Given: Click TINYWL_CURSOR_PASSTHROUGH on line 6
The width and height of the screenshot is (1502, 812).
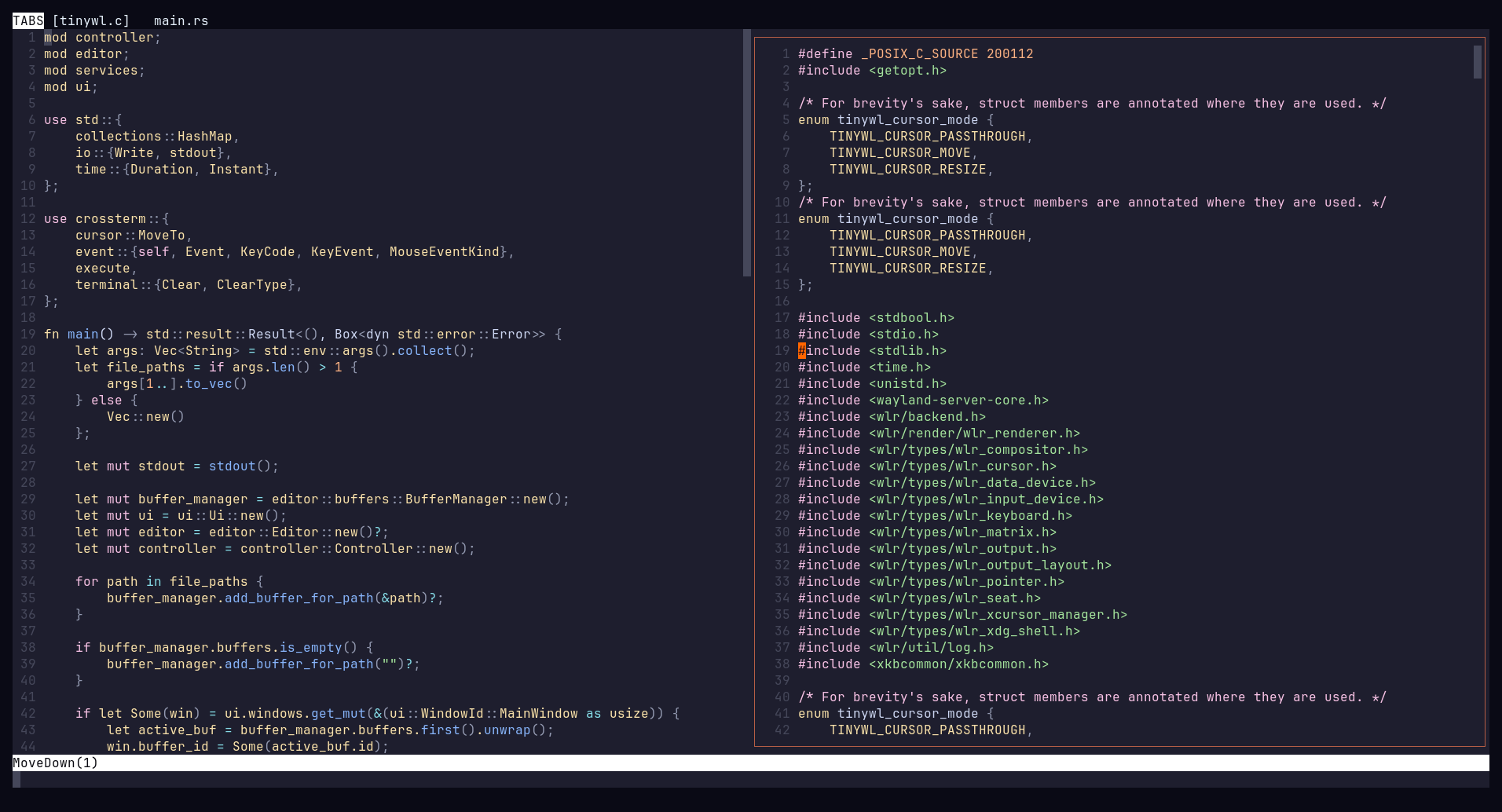Looking at the screenshot, I should tap(928, 136).
